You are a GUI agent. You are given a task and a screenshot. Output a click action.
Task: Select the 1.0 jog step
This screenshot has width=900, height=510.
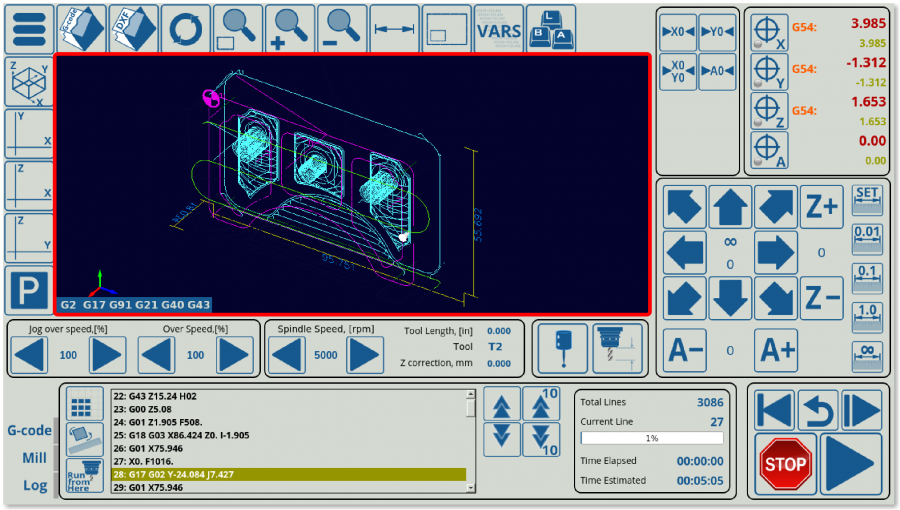(867, 317)
